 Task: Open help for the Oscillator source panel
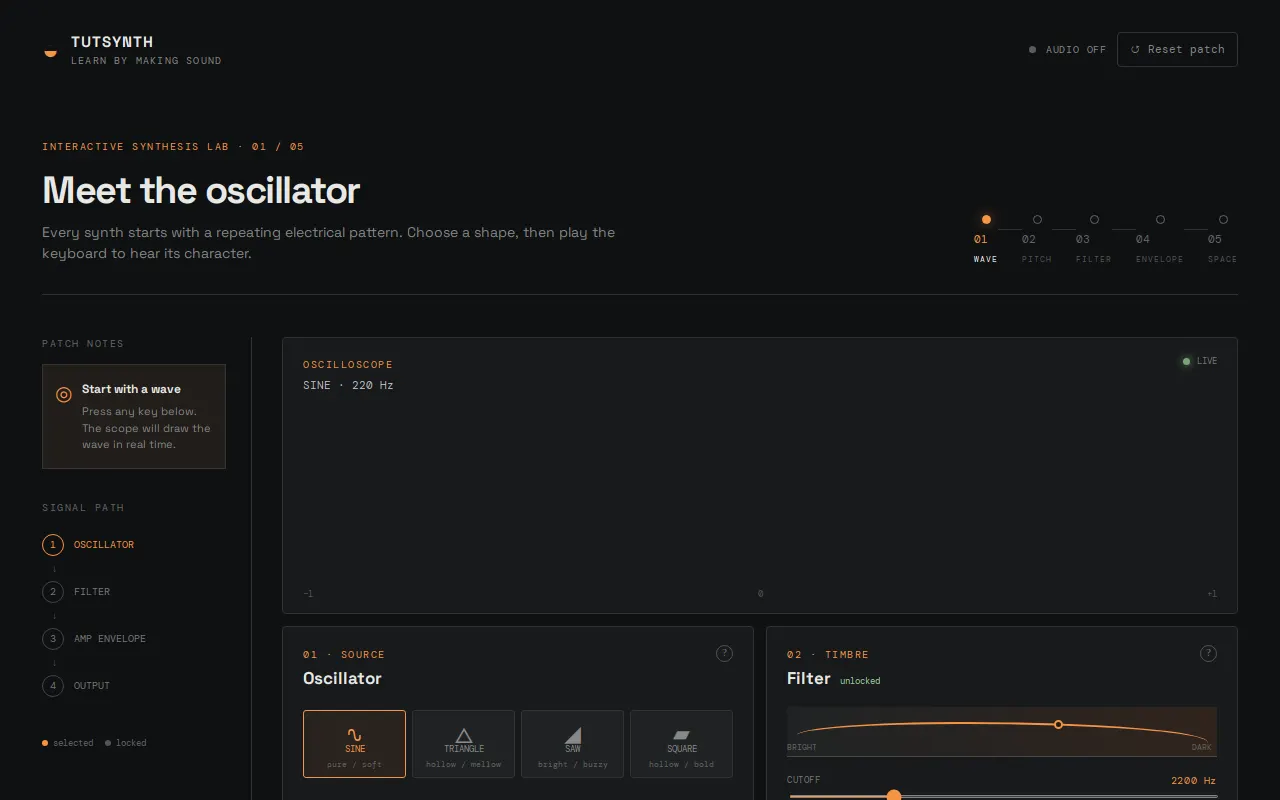pyautogui.click(x=725, y=653)
